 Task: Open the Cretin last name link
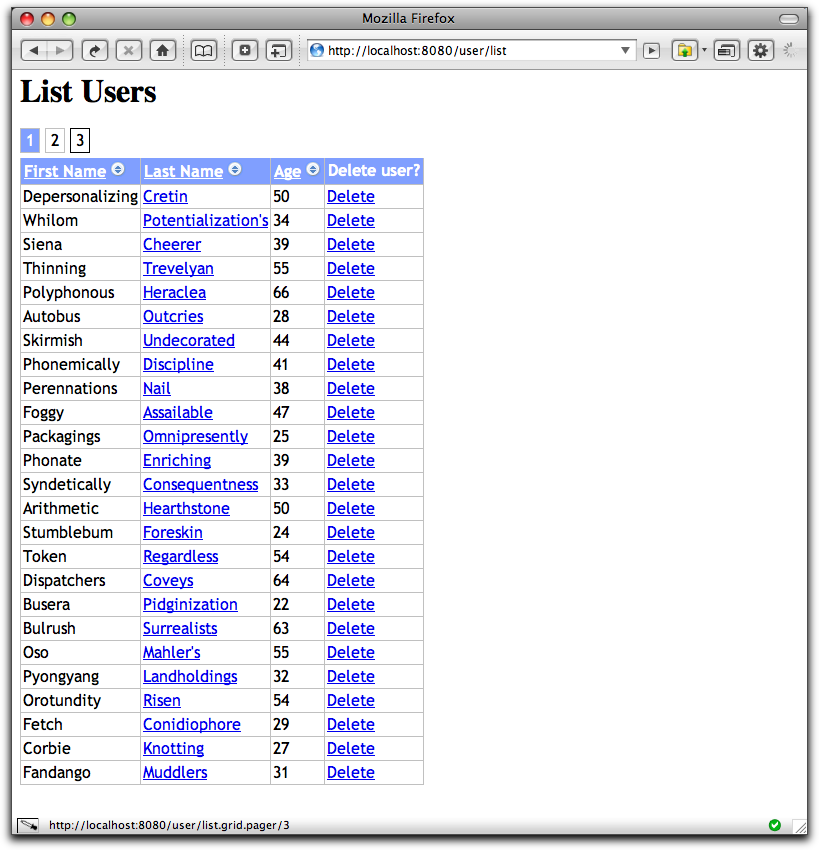coord(165,196)
